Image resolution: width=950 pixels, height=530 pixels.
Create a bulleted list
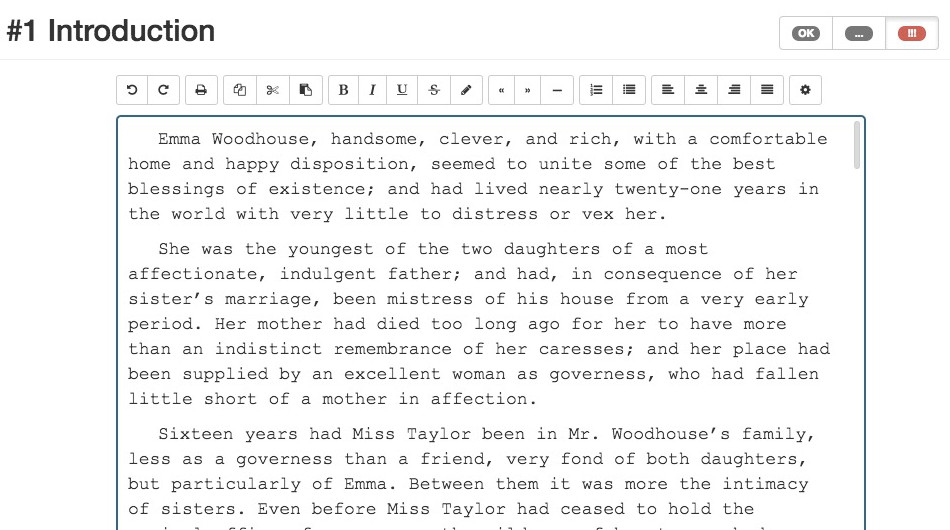pyautogui.click(x=629, y=90)
